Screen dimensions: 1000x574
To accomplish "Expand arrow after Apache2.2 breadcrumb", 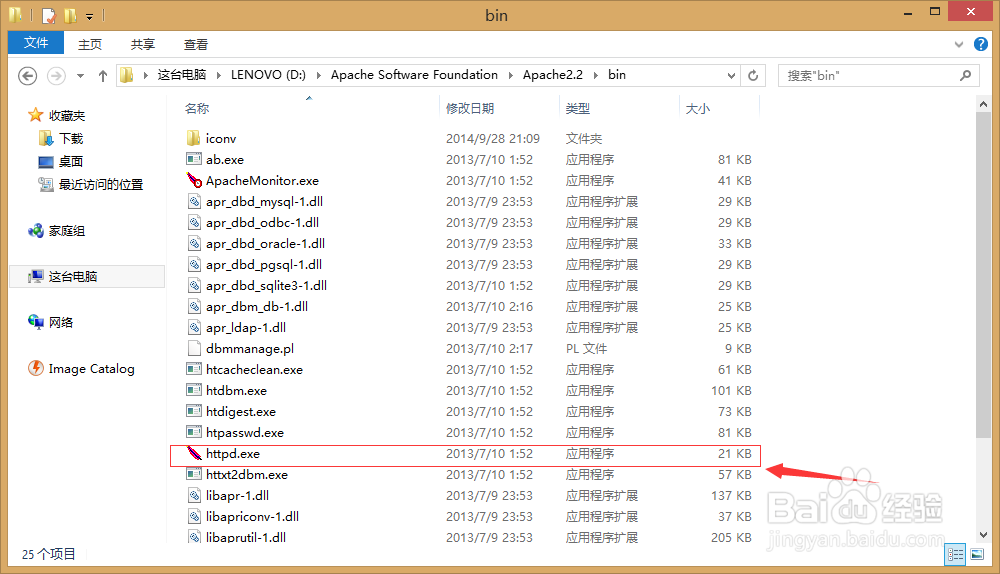I will point(596,75).
